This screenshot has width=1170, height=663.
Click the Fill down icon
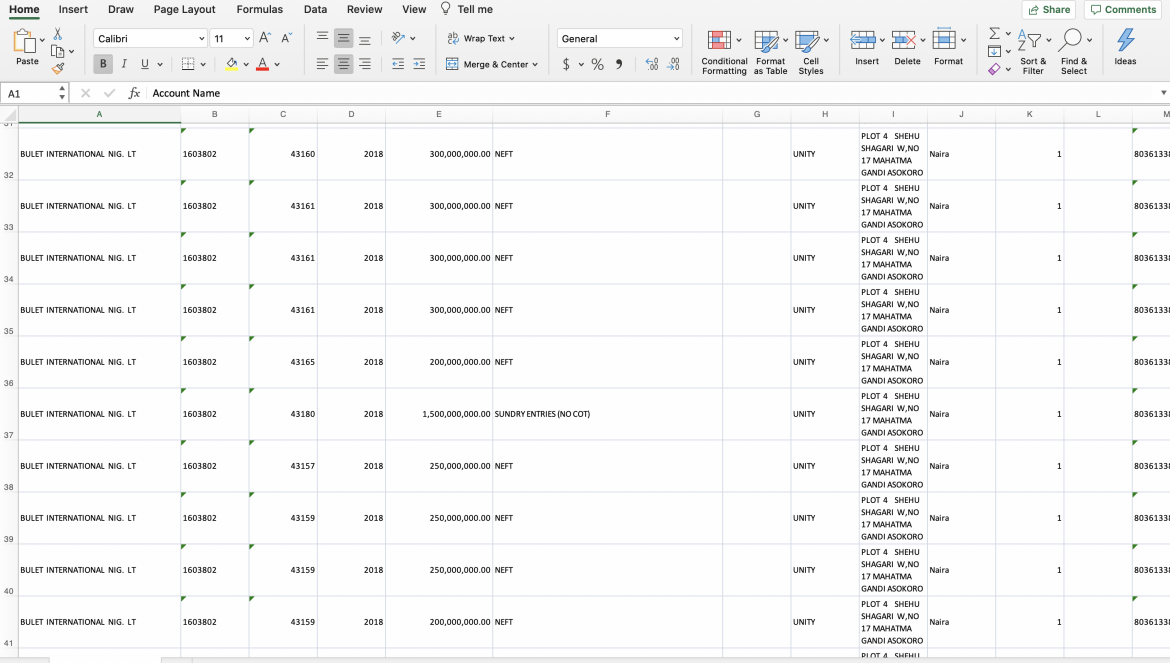[995, 51]
